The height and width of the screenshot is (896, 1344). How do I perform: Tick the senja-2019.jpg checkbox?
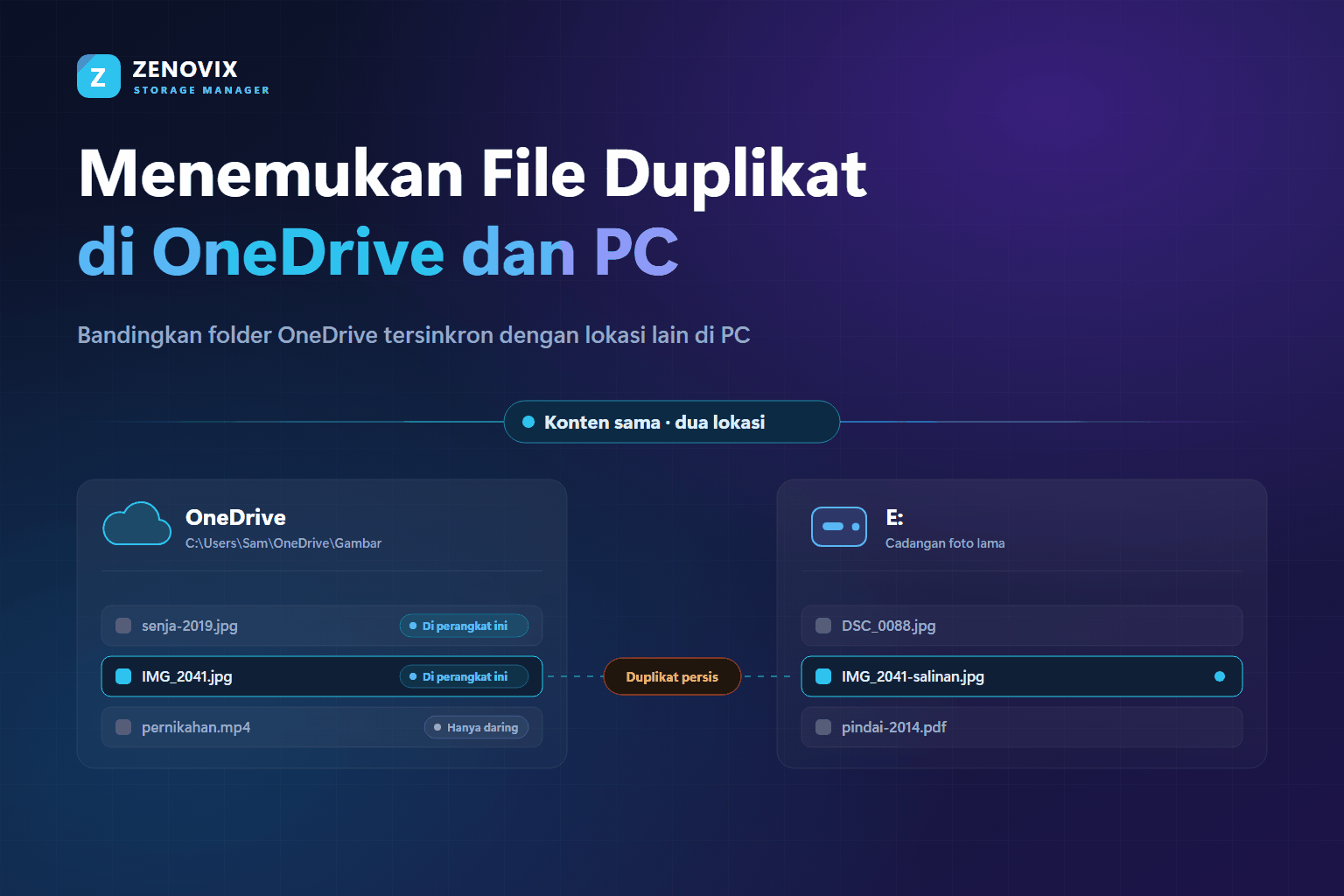(123, 626)
